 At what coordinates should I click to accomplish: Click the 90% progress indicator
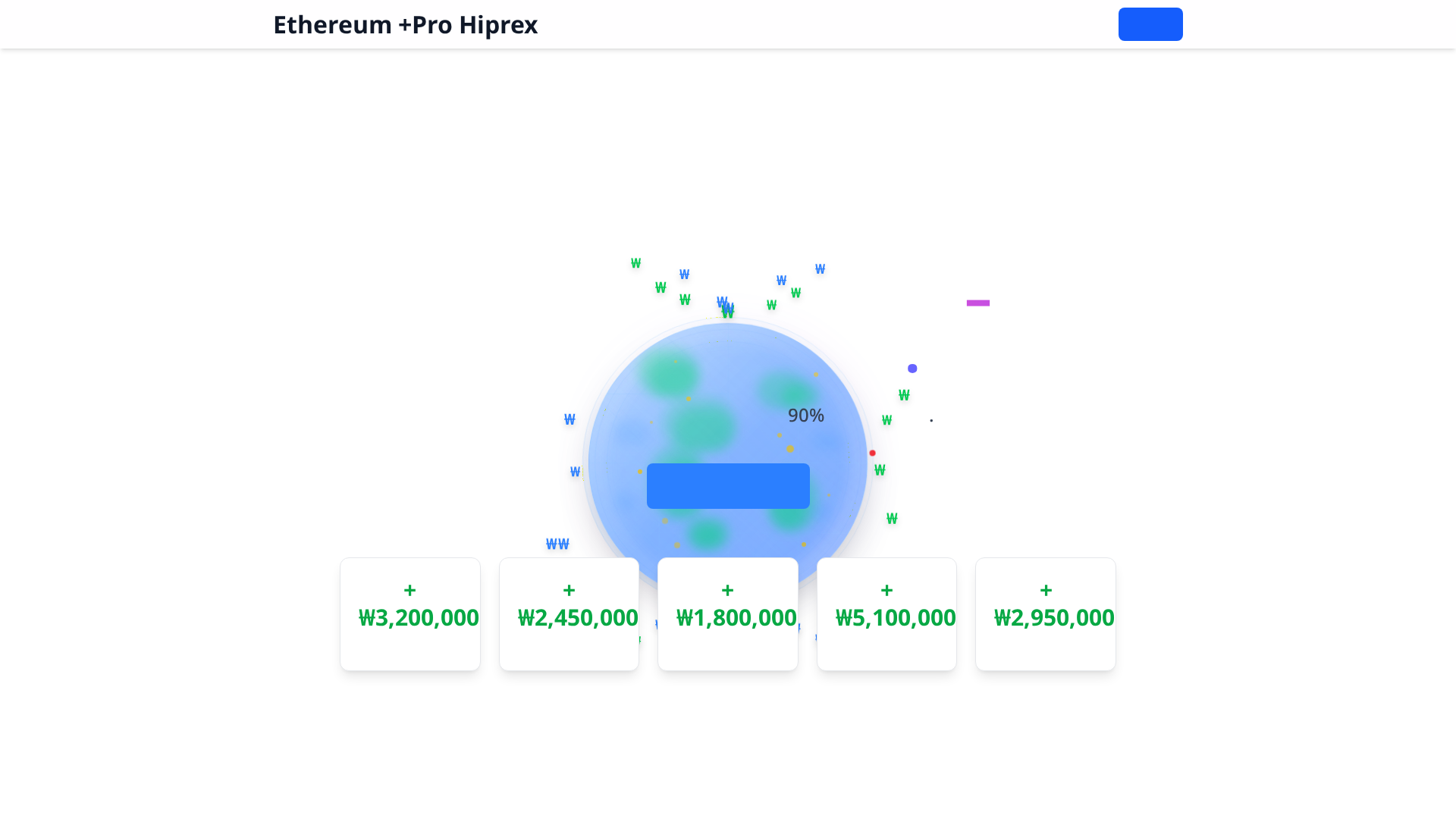pyautogui.click(x=805, y=415)
